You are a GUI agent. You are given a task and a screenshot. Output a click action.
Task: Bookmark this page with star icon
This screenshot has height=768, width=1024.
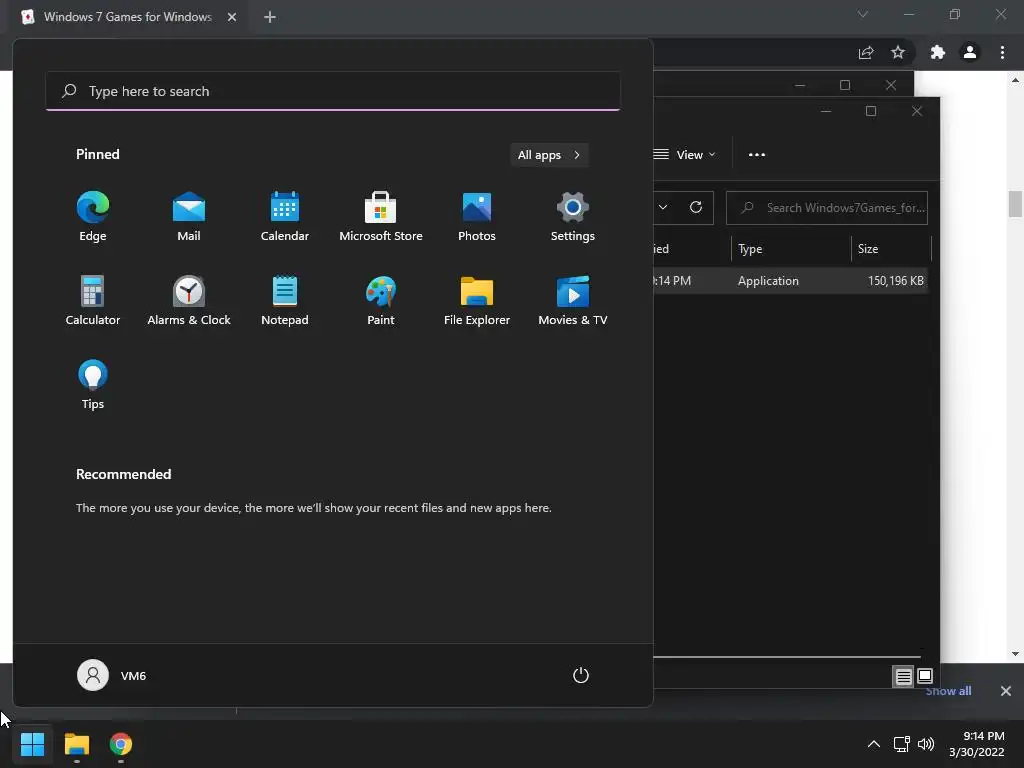[898, 52]
